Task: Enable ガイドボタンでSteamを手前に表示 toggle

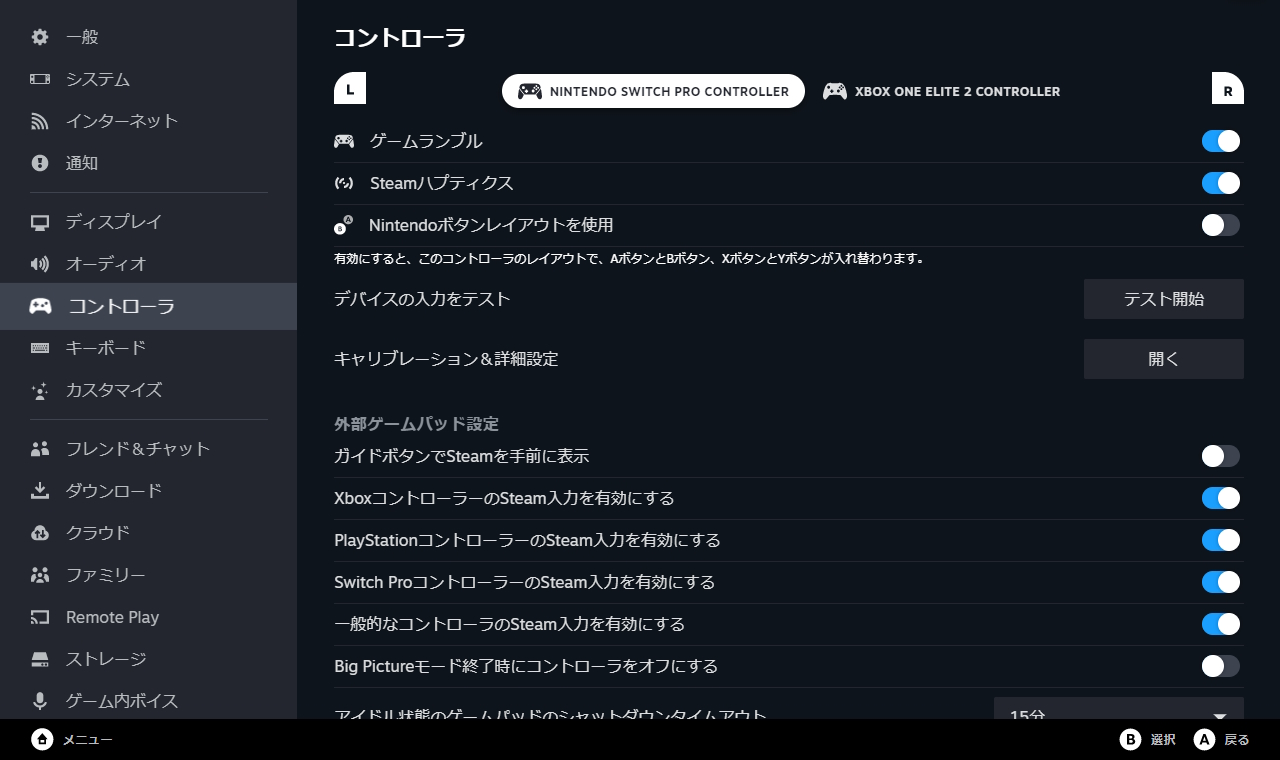Action: (1221, 456)
